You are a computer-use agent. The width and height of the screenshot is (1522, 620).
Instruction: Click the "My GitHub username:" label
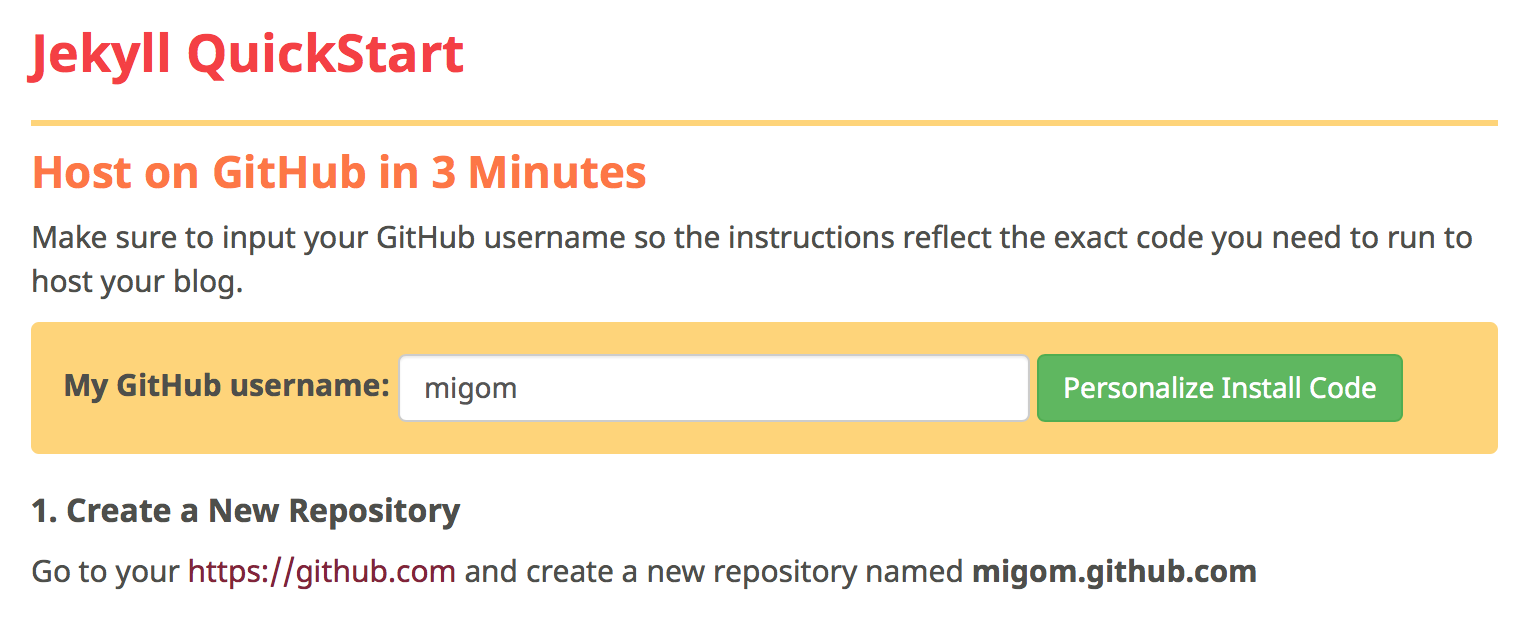click(x=226, y=386)
